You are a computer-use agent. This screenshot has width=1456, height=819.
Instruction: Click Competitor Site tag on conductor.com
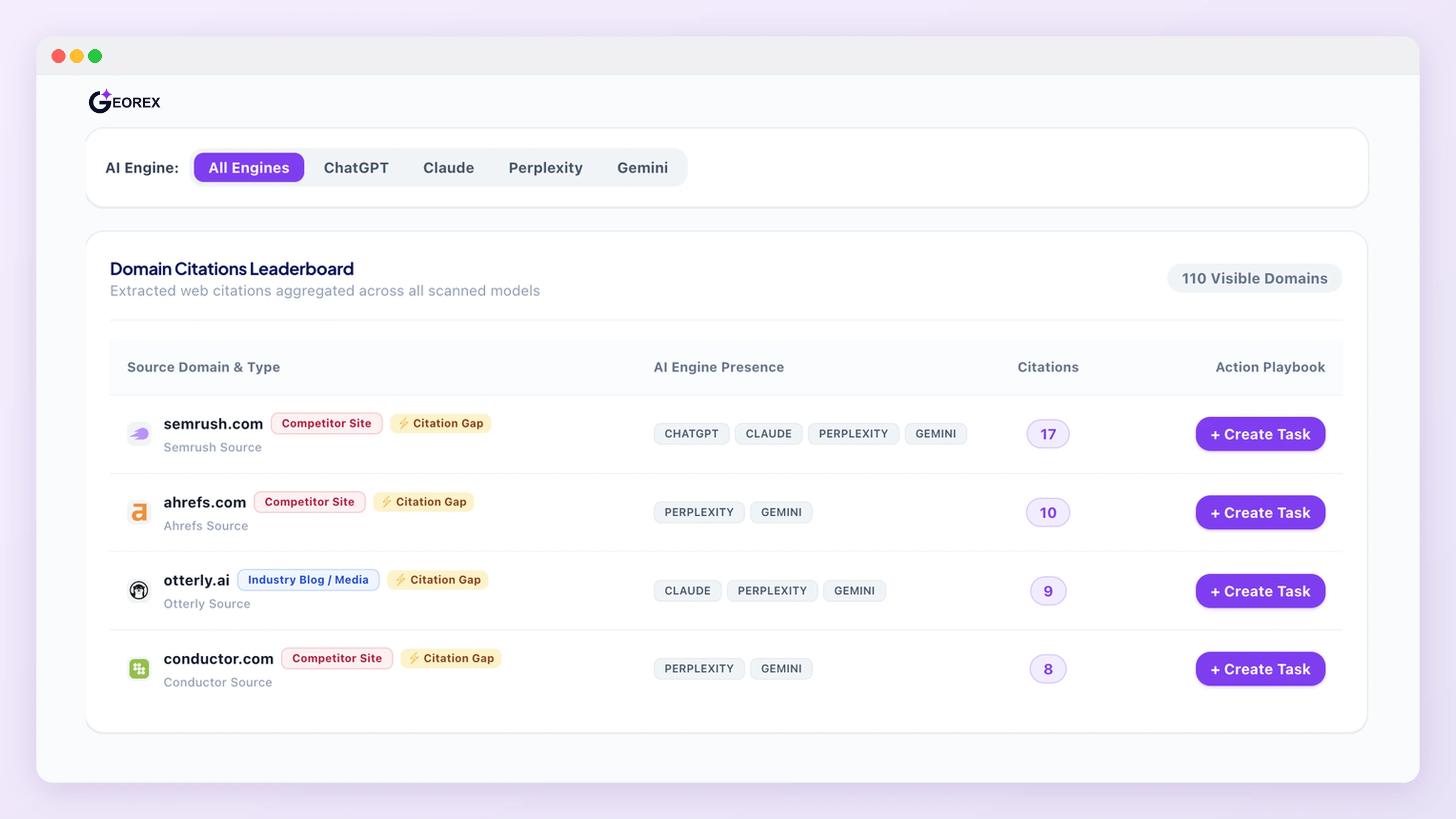(x=337, y=658)
